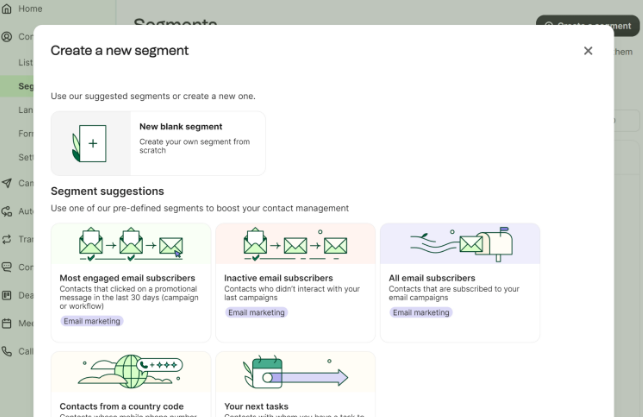Click the Meetings calendar icon

[8, 323]
